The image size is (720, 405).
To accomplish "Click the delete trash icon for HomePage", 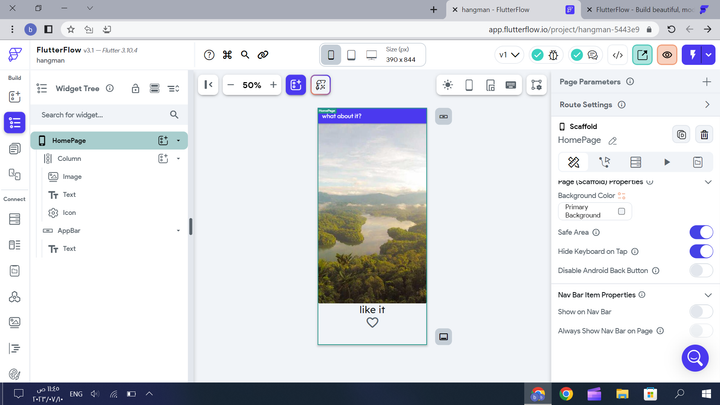I will pyautogui.click(x=704, y=134).
